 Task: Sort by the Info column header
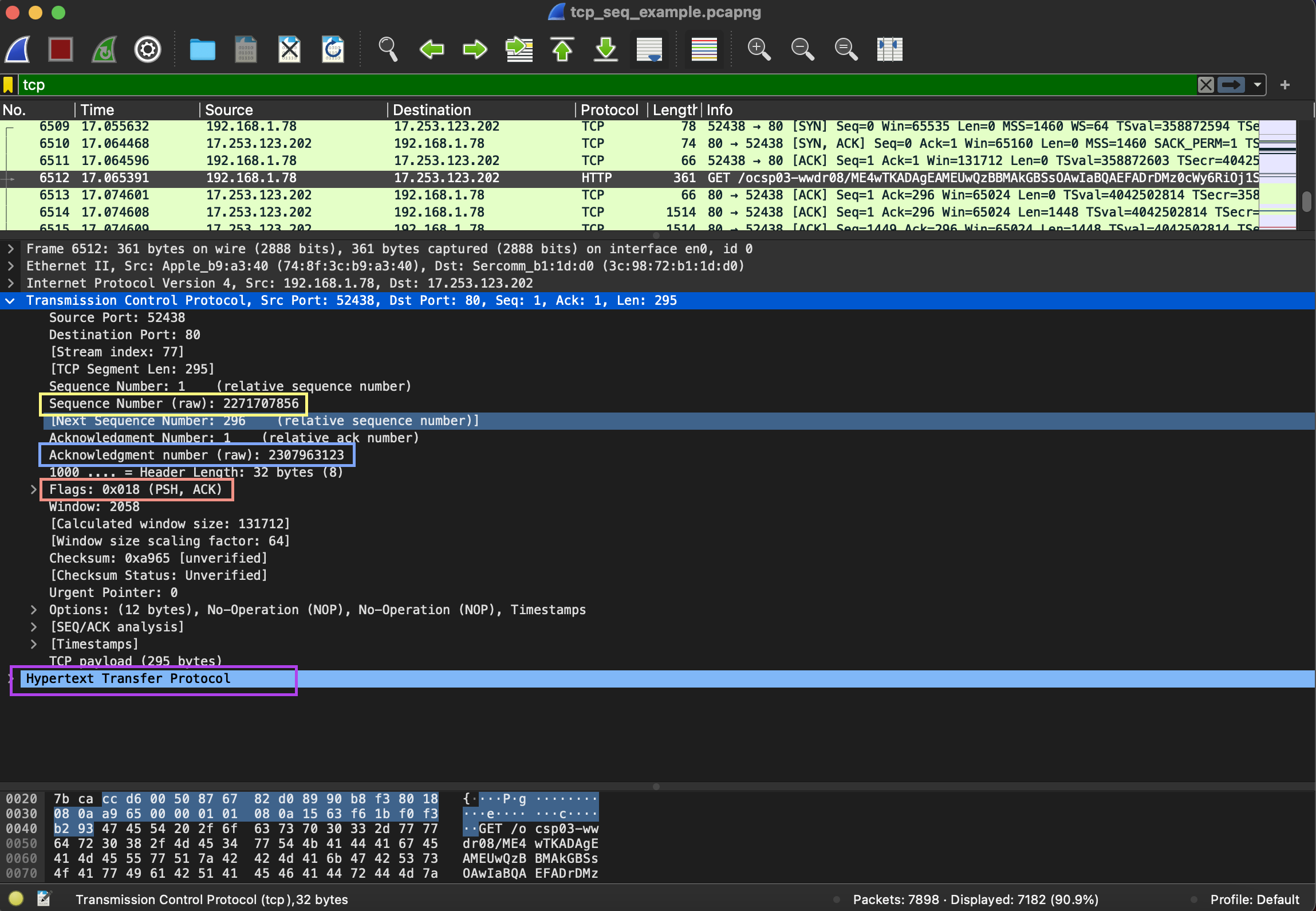(x=1008, y=110)
